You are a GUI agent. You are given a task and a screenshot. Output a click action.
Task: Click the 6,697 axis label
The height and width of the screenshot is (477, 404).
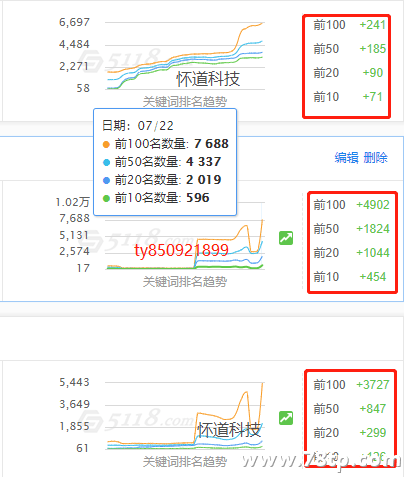pyautogui.click(x=75, y=22)
